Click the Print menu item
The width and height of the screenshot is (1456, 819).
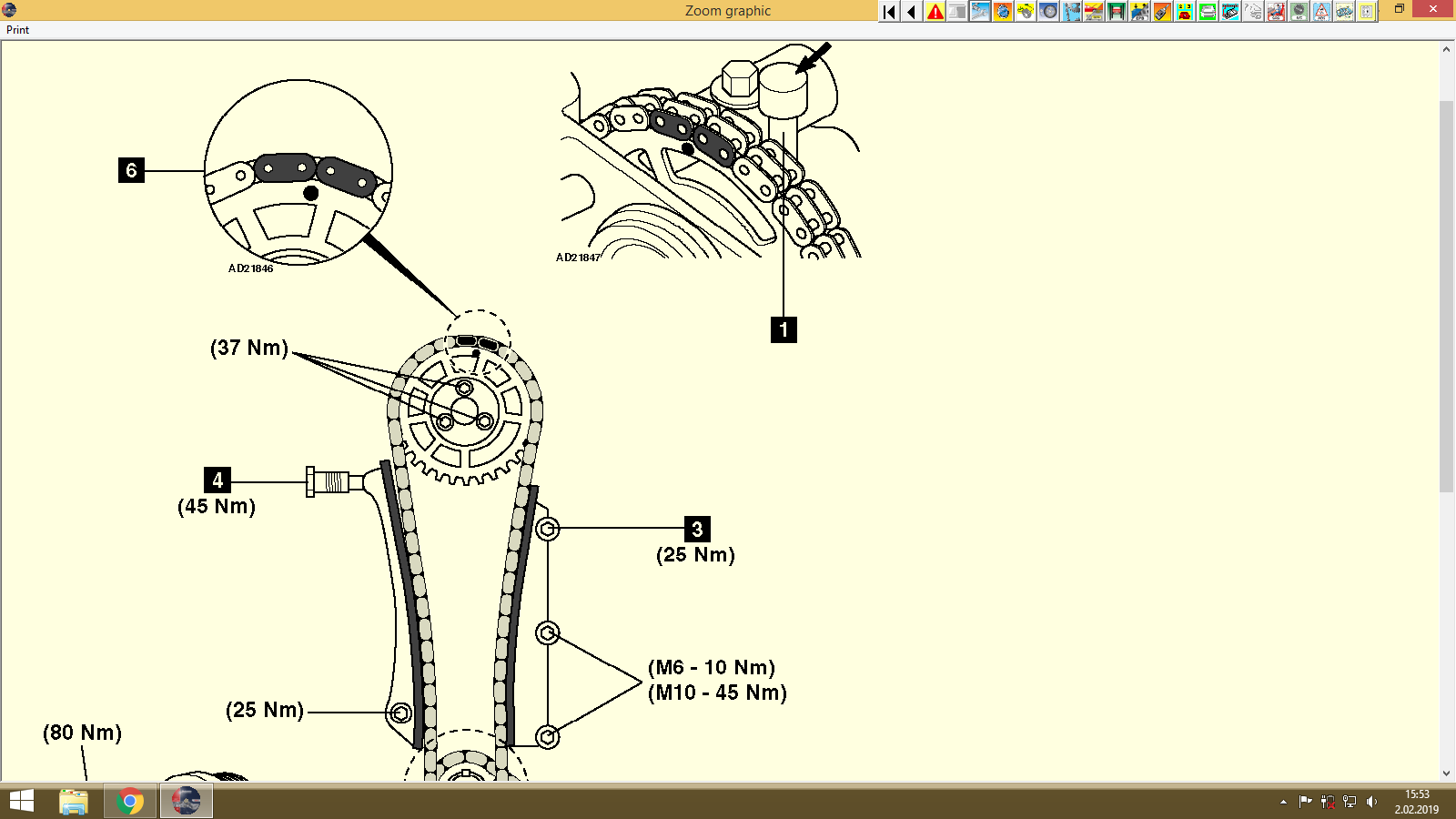click(16, 29)
